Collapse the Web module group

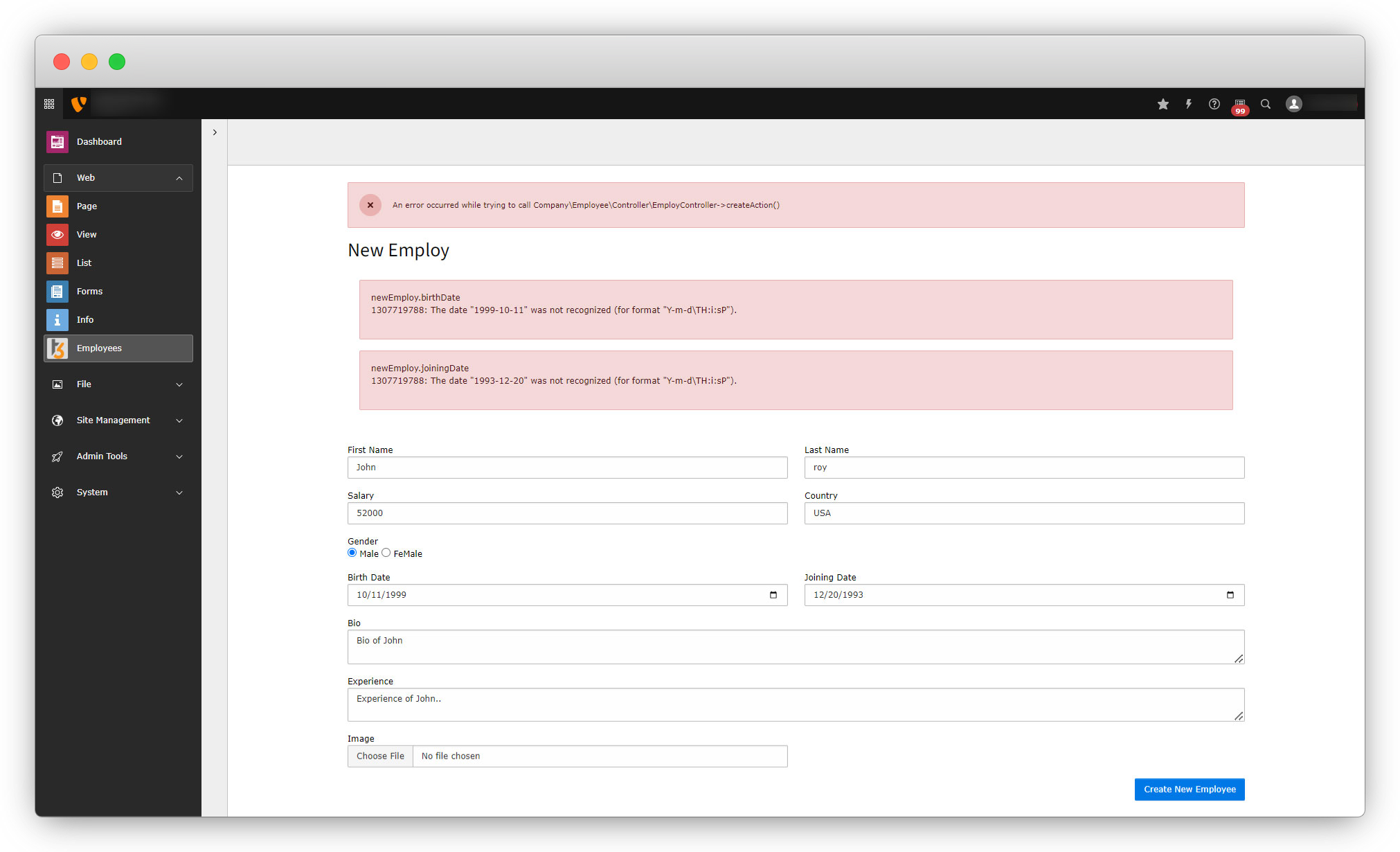pyautogui.click(x=179, y=178)
